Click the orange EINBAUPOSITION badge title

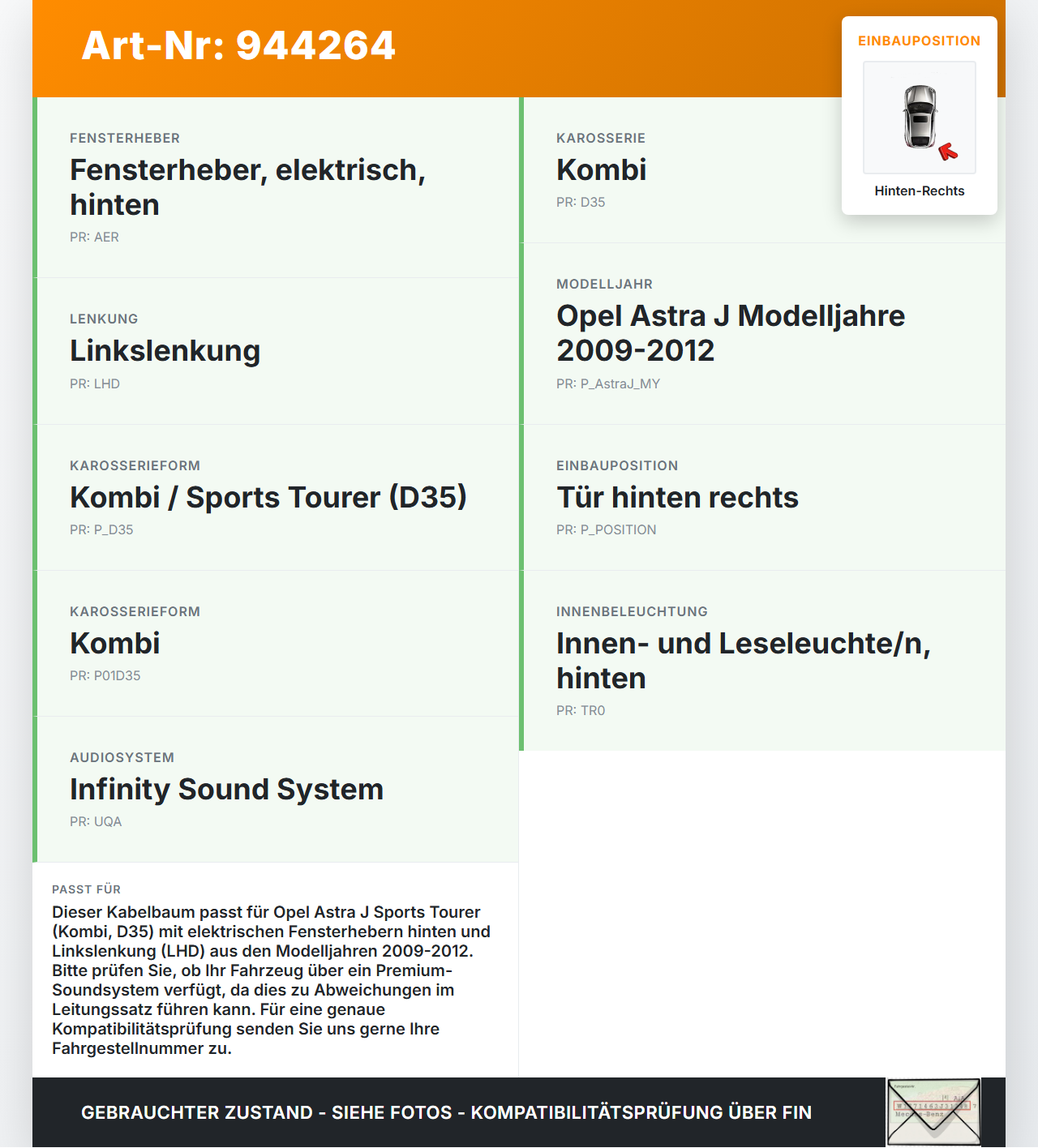click(920, 41)
